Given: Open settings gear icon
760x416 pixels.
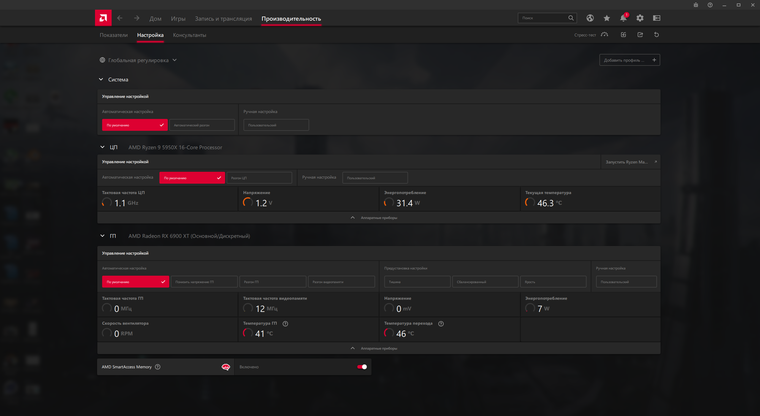Looking at the screenshot, I should [640, 18].
